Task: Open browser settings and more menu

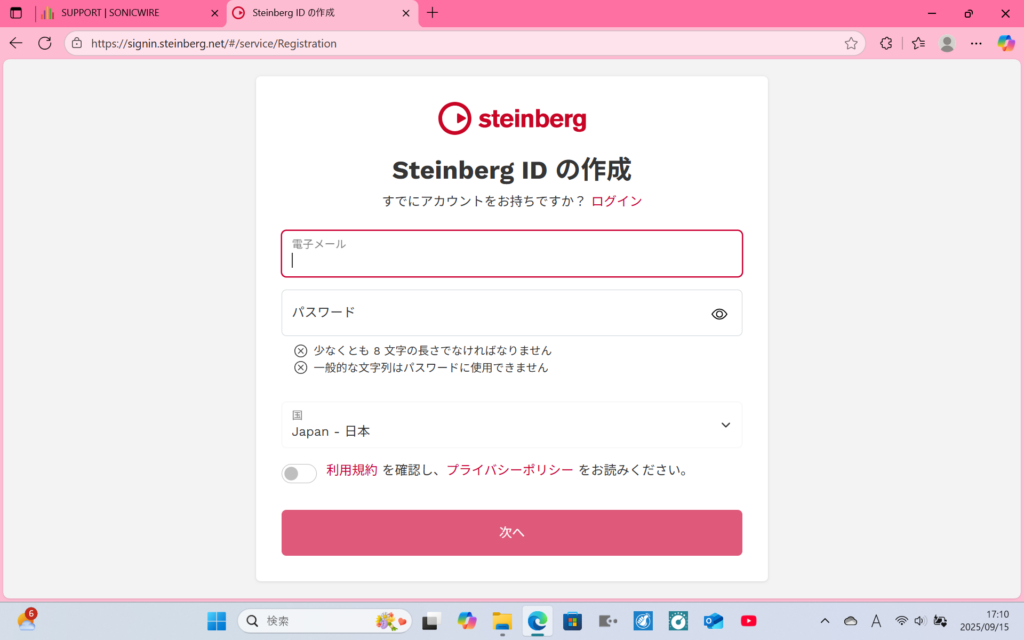Action: [x=976, y=43]
